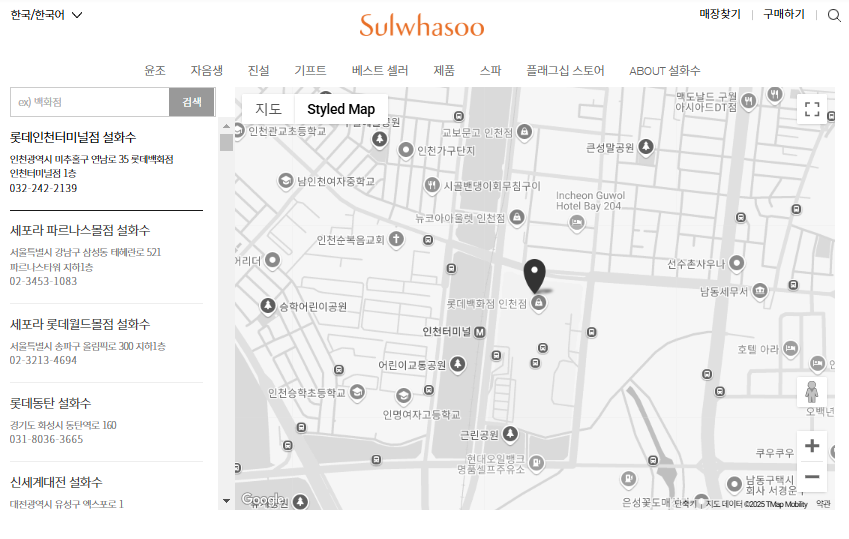This screenshot has width=849, height=539.
Task: Click the Google logo on map
Action: coord(263,499)
